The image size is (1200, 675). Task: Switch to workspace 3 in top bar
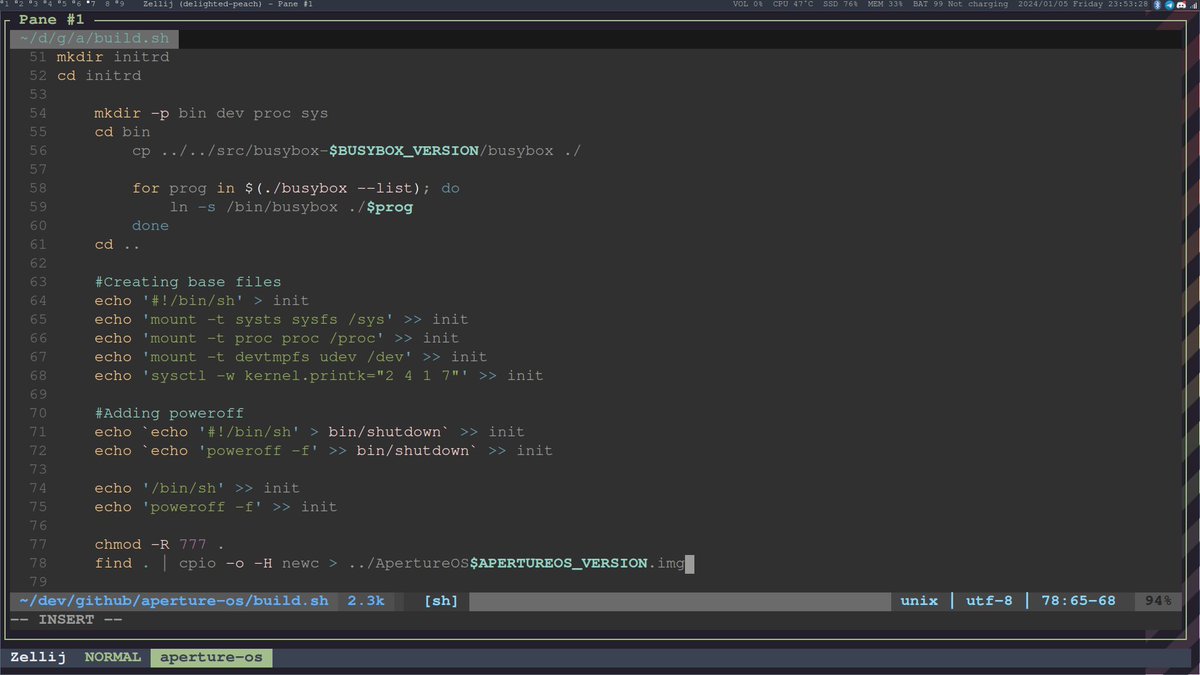click(x=34, y=4)
